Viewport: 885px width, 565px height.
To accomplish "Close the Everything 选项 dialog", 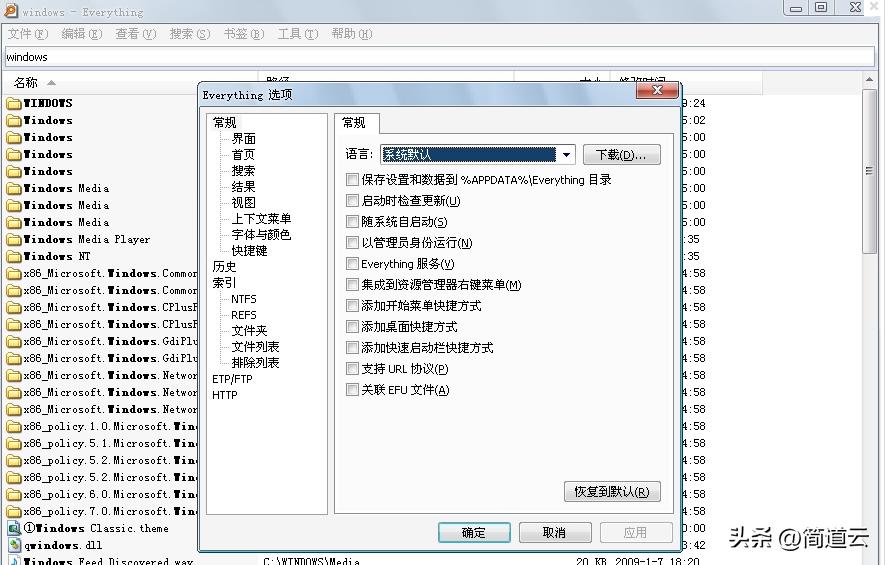I will click(x=656, y=90).
